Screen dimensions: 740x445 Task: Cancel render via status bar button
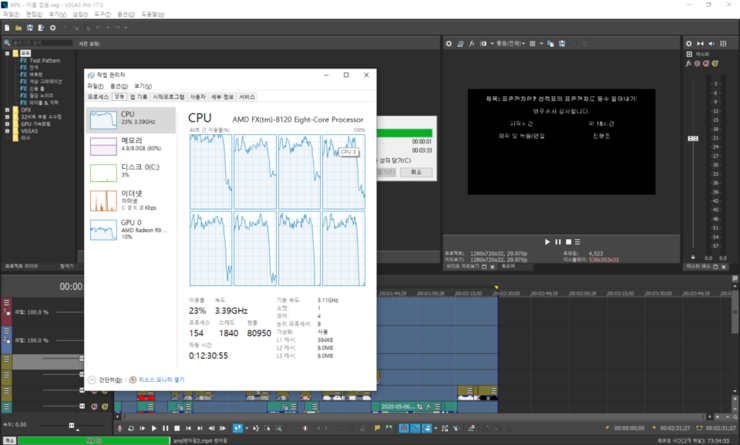coord(9,440)
